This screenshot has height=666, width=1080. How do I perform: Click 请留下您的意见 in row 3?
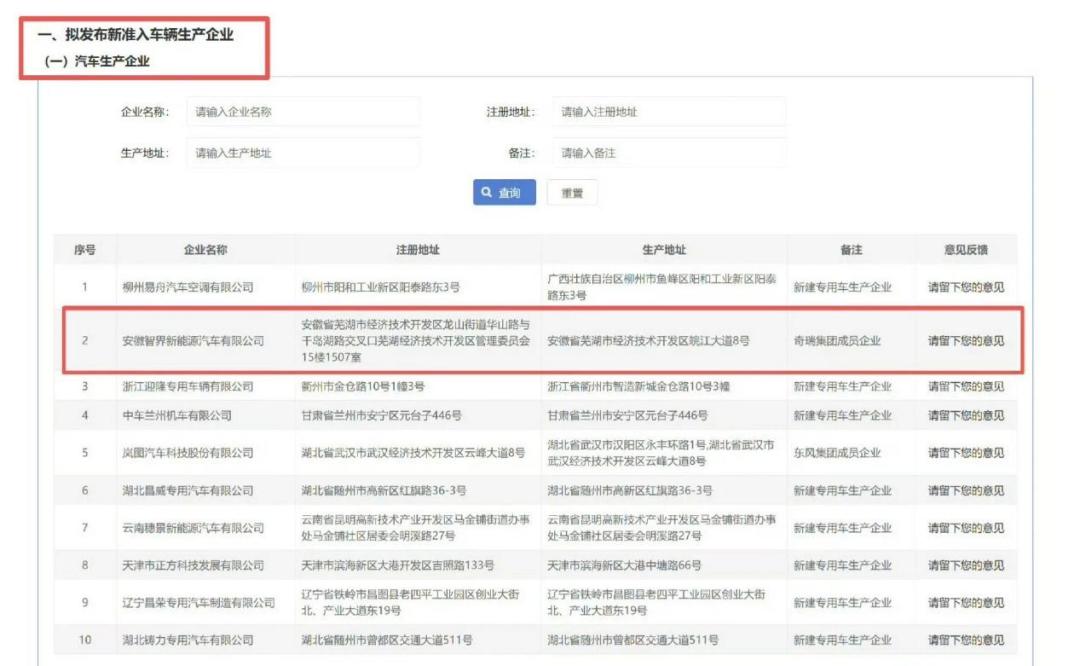[x=966, y=386]
